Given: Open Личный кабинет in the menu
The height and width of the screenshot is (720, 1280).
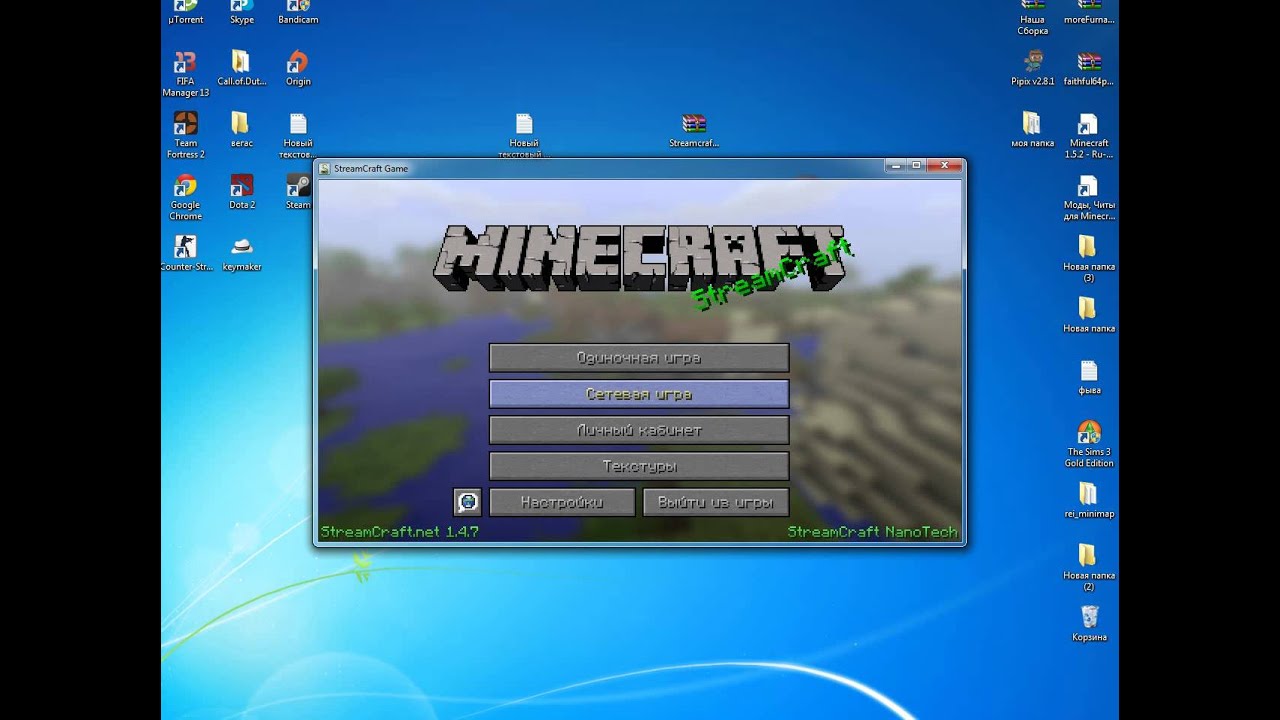Looking at the screenshot, I should click(639, 430).
